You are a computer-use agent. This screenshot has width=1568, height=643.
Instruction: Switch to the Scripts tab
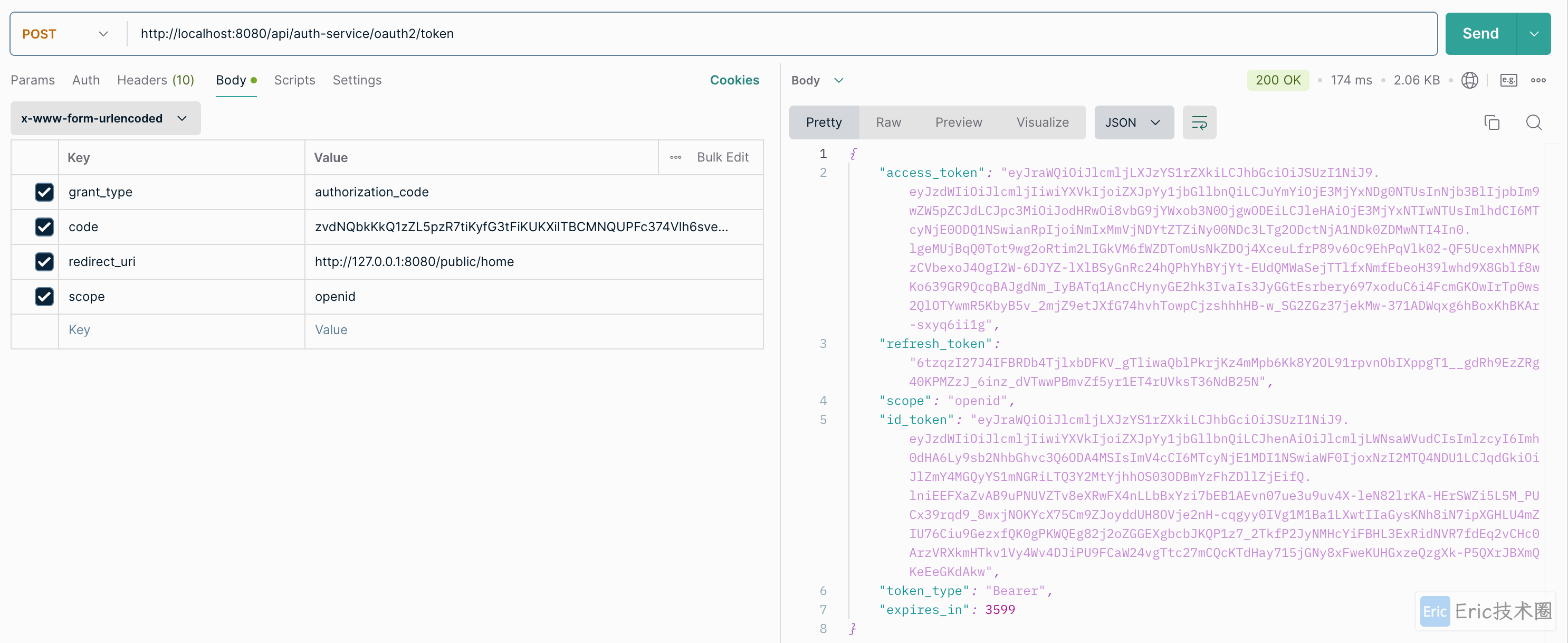click(294, 80)
